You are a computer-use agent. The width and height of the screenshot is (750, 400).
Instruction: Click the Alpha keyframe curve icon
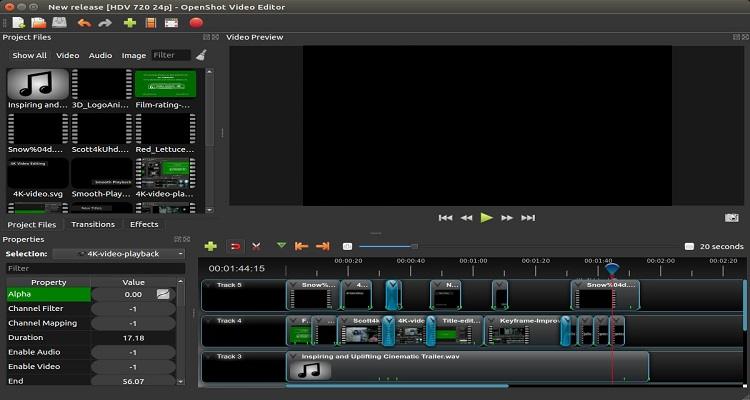tap(163, 294)
